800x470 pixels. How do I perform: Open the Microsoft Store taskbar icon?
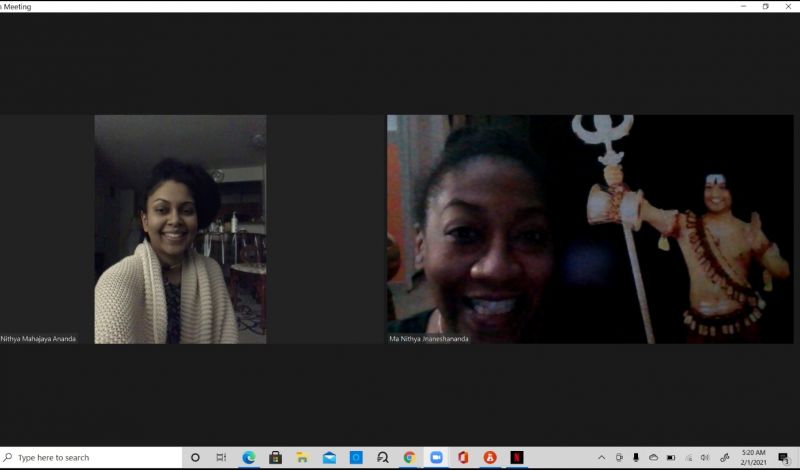tap(276, 457)
